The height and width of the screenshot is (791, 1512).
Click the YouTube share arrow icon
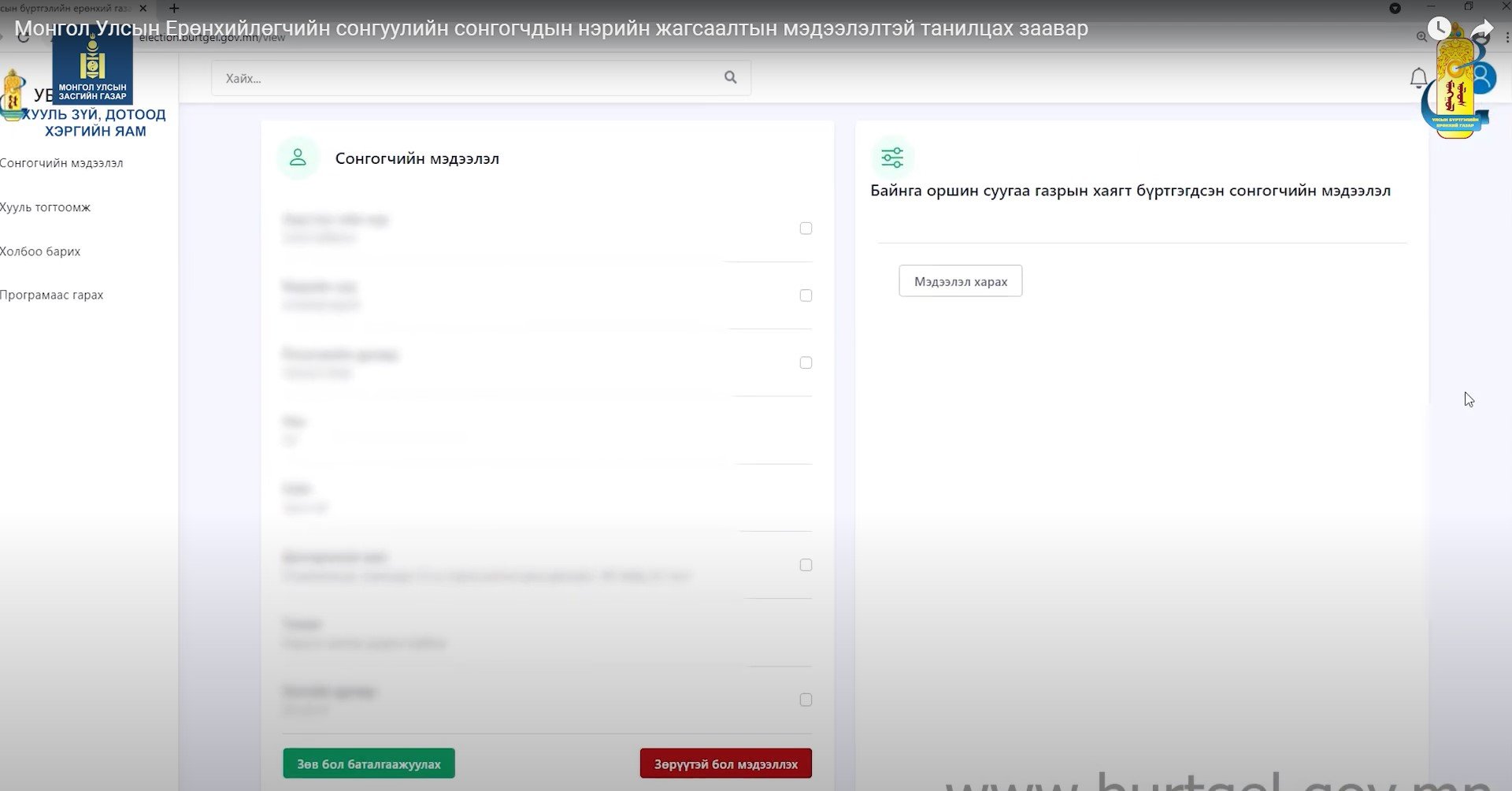[x=1483, y=29]
